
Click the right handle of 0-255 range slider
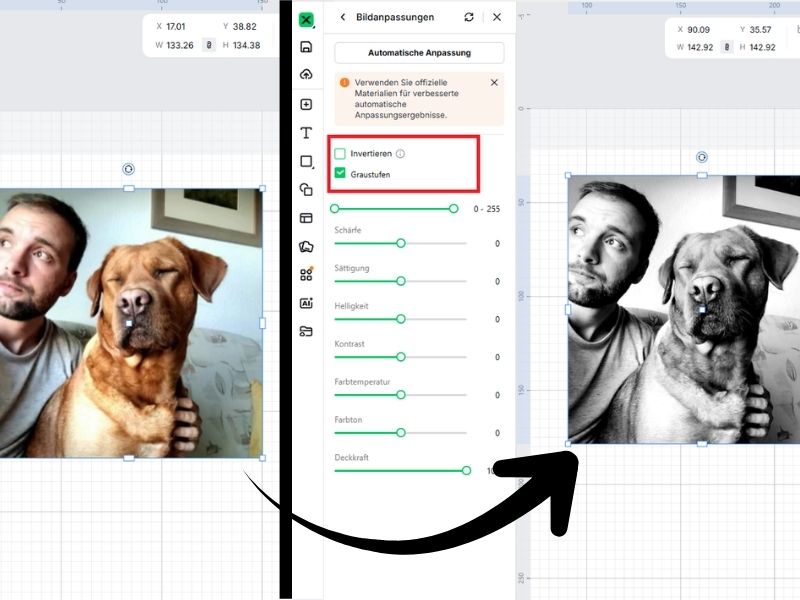click(x=454, y=209)
